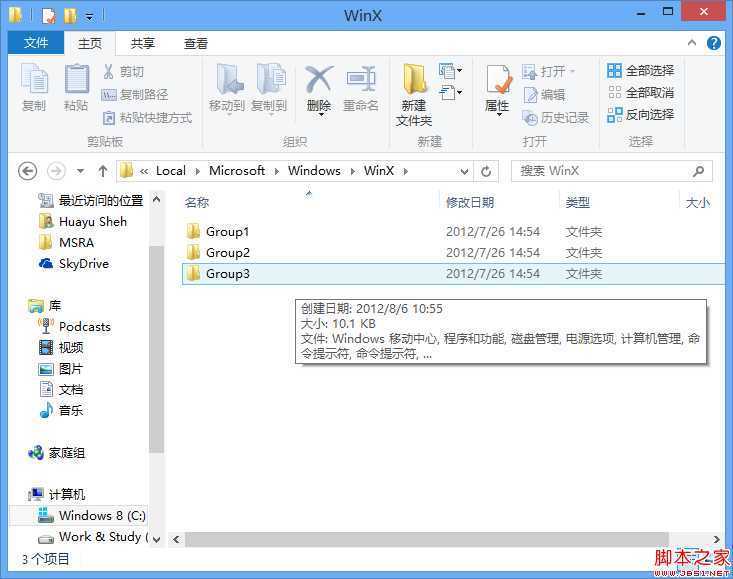Open the Quick Access Toolbar customize dropdown
The image size is (733, 579).
coord(89,17)
